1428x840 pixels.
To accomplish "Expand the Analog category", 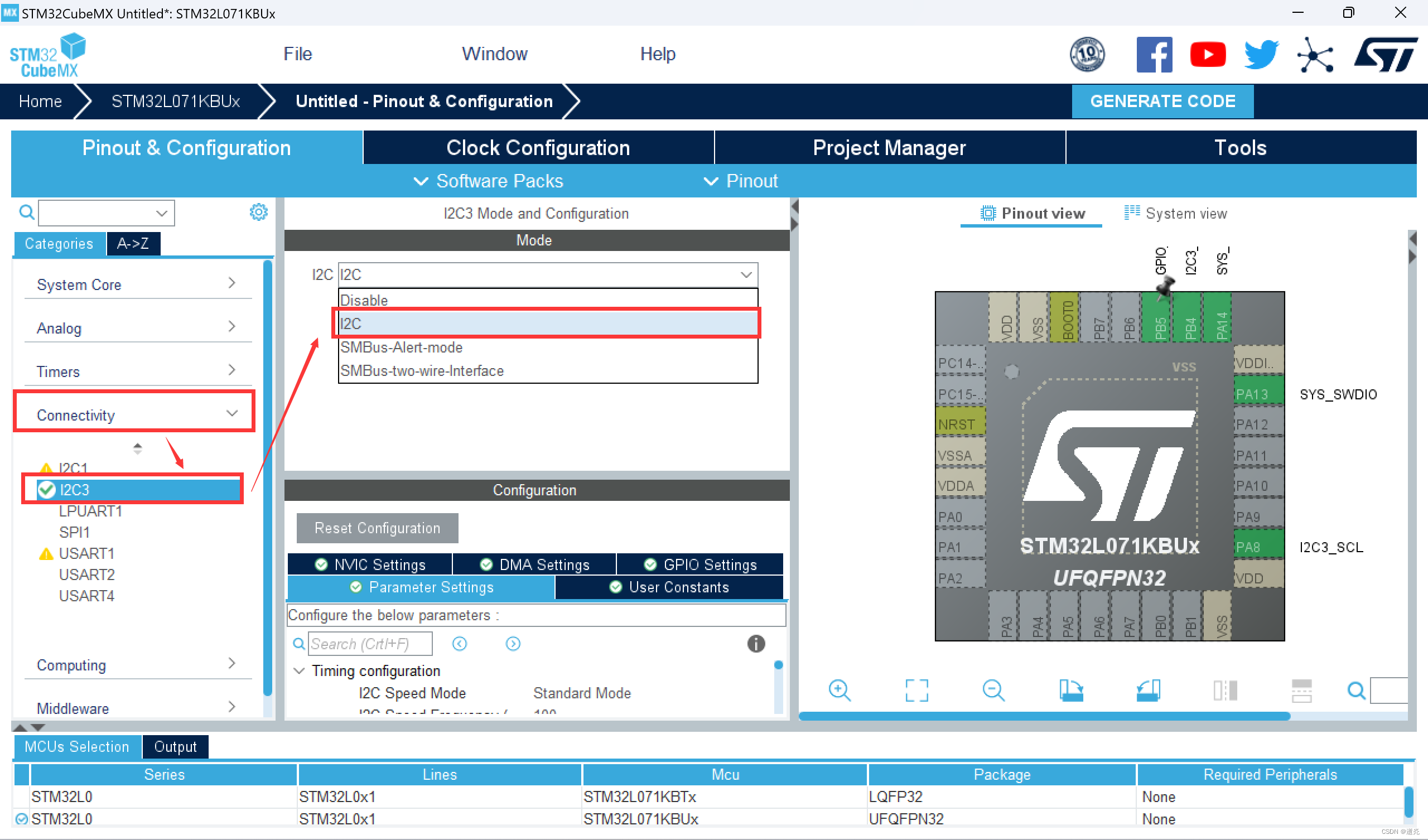I will [138, 327].
